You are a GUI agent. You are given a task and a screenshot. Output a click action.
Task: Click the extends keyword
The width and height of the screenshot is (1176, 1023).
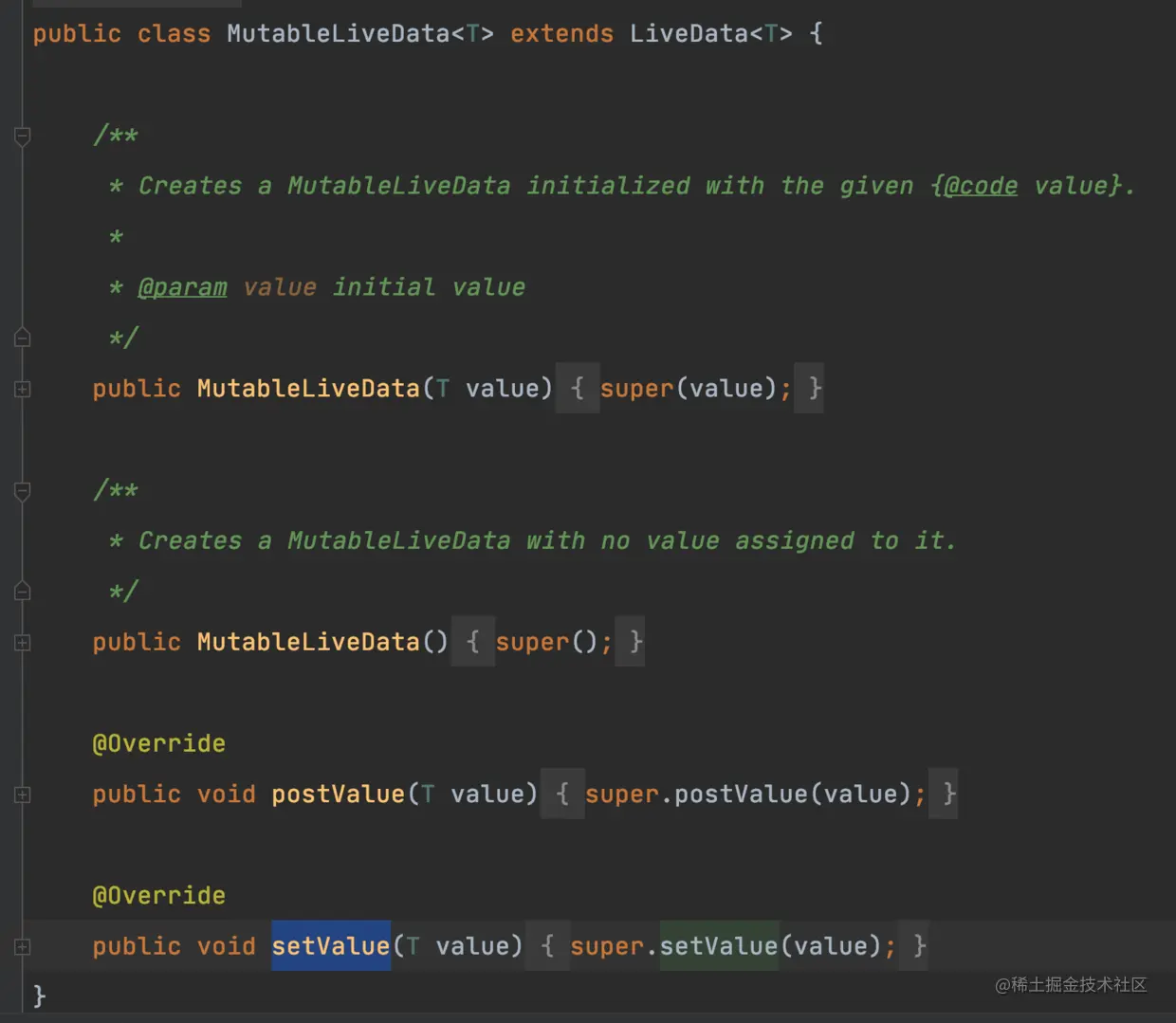point(561,33)
